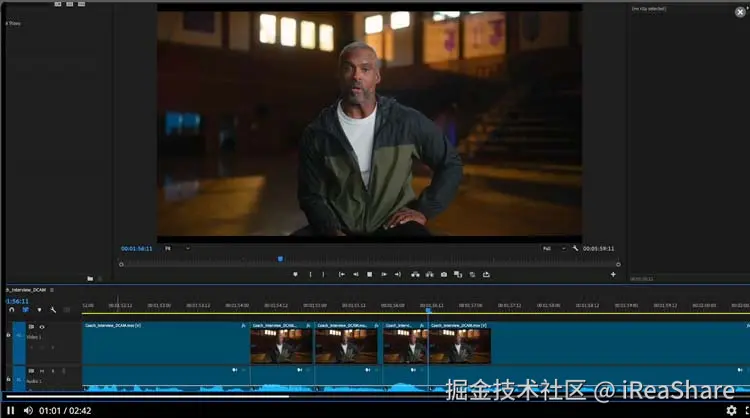This screenshot has width=750, height=418.
Task: Select the clip right of the timeline playhead
Action: coord(589,343)
